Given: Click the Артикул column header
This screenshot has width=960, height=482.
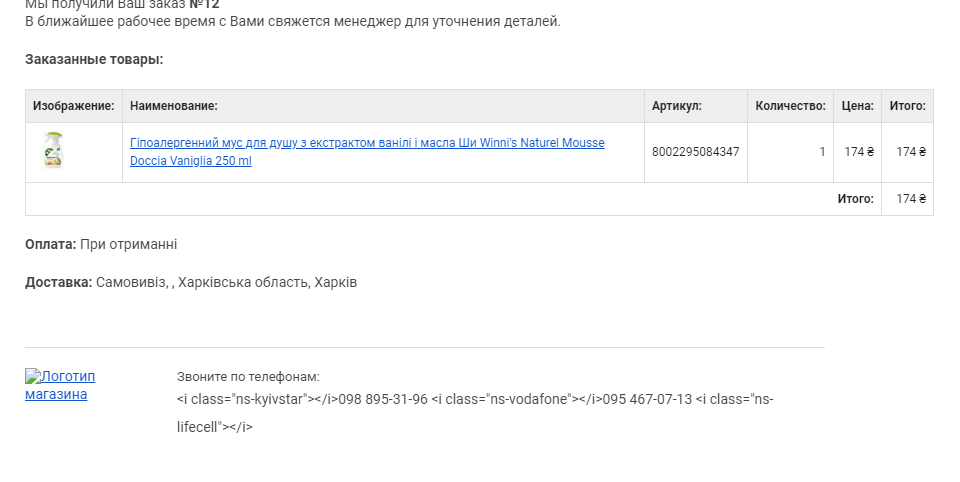Looking at the screenshot, I should click(x=677, y=106).
